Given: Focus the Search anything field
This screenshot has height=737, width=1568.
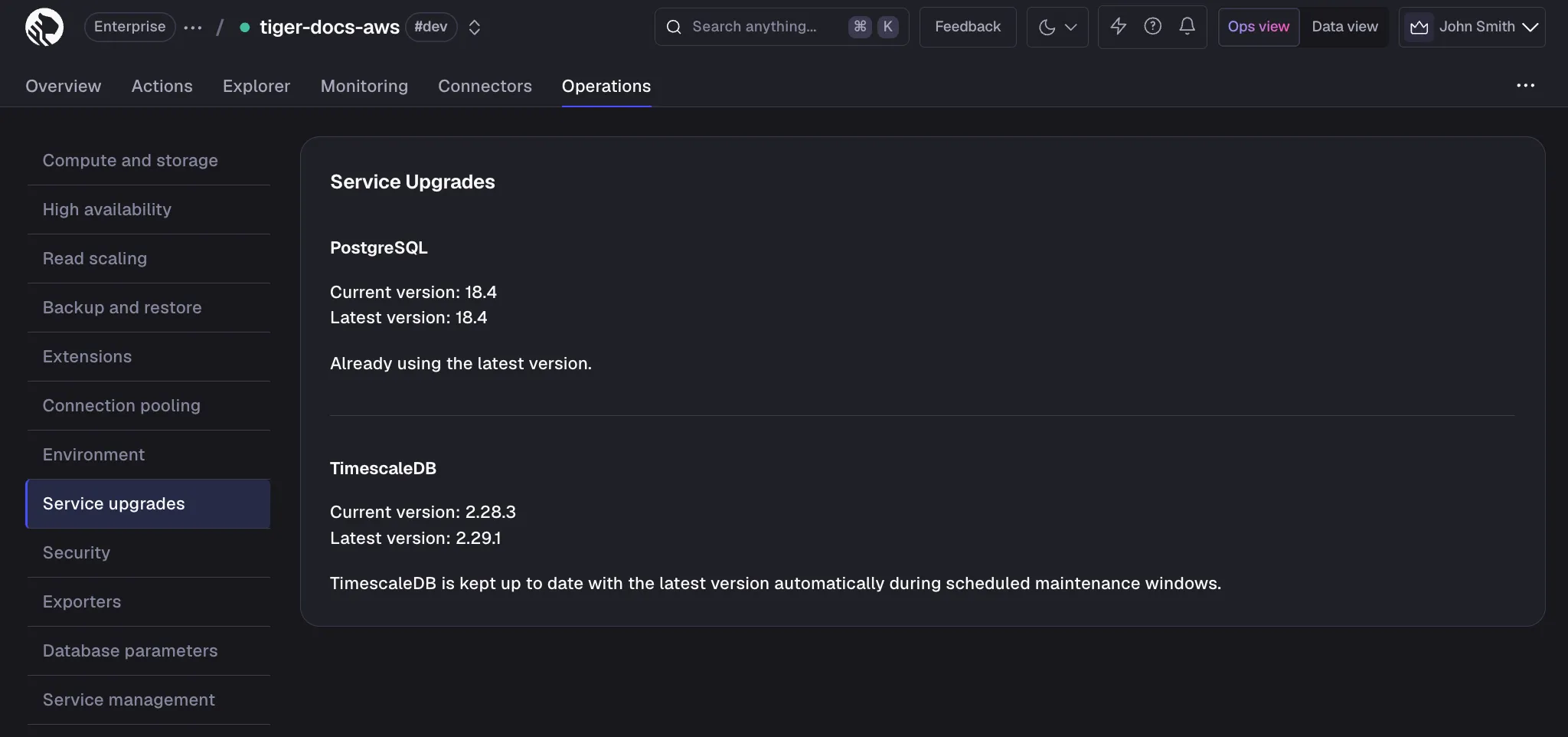Looking at the screenshot, I should pyautogui.click(x=782, y=27).
